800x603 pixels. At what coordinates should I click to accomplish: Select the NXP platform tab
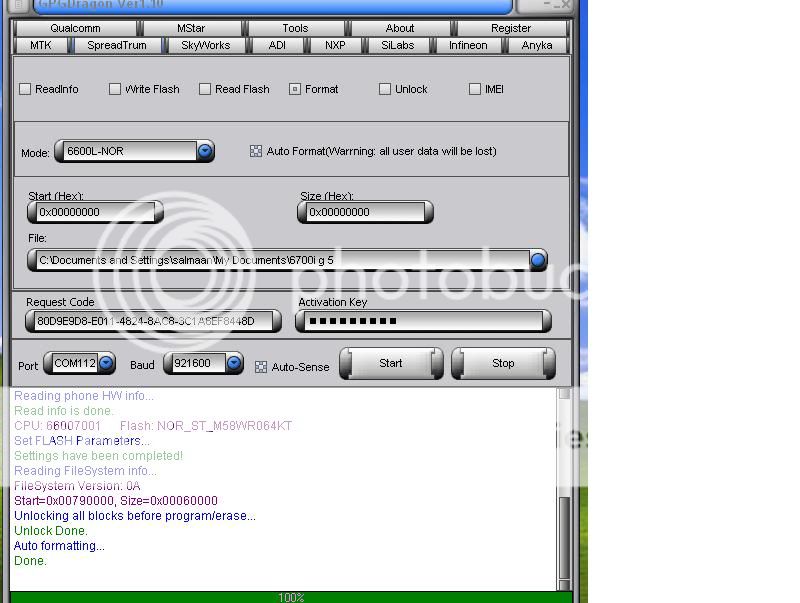335,45
